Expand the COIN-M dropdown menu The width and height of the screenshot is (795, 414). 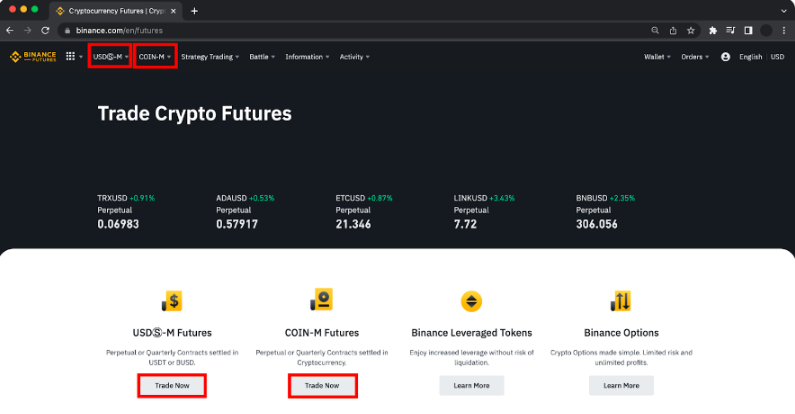155,57
